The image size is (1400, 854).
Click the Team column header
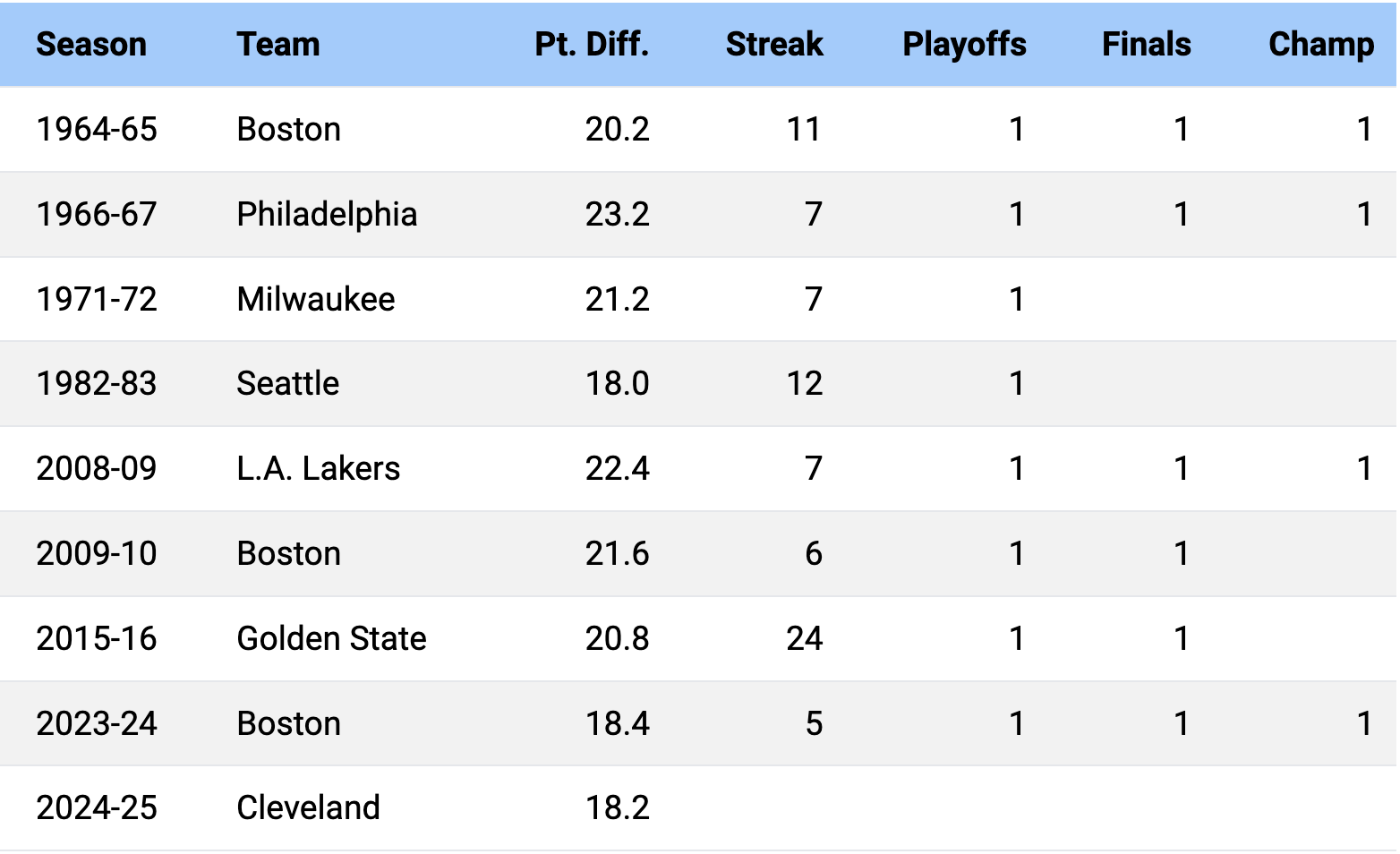click(x=277, y=44)
